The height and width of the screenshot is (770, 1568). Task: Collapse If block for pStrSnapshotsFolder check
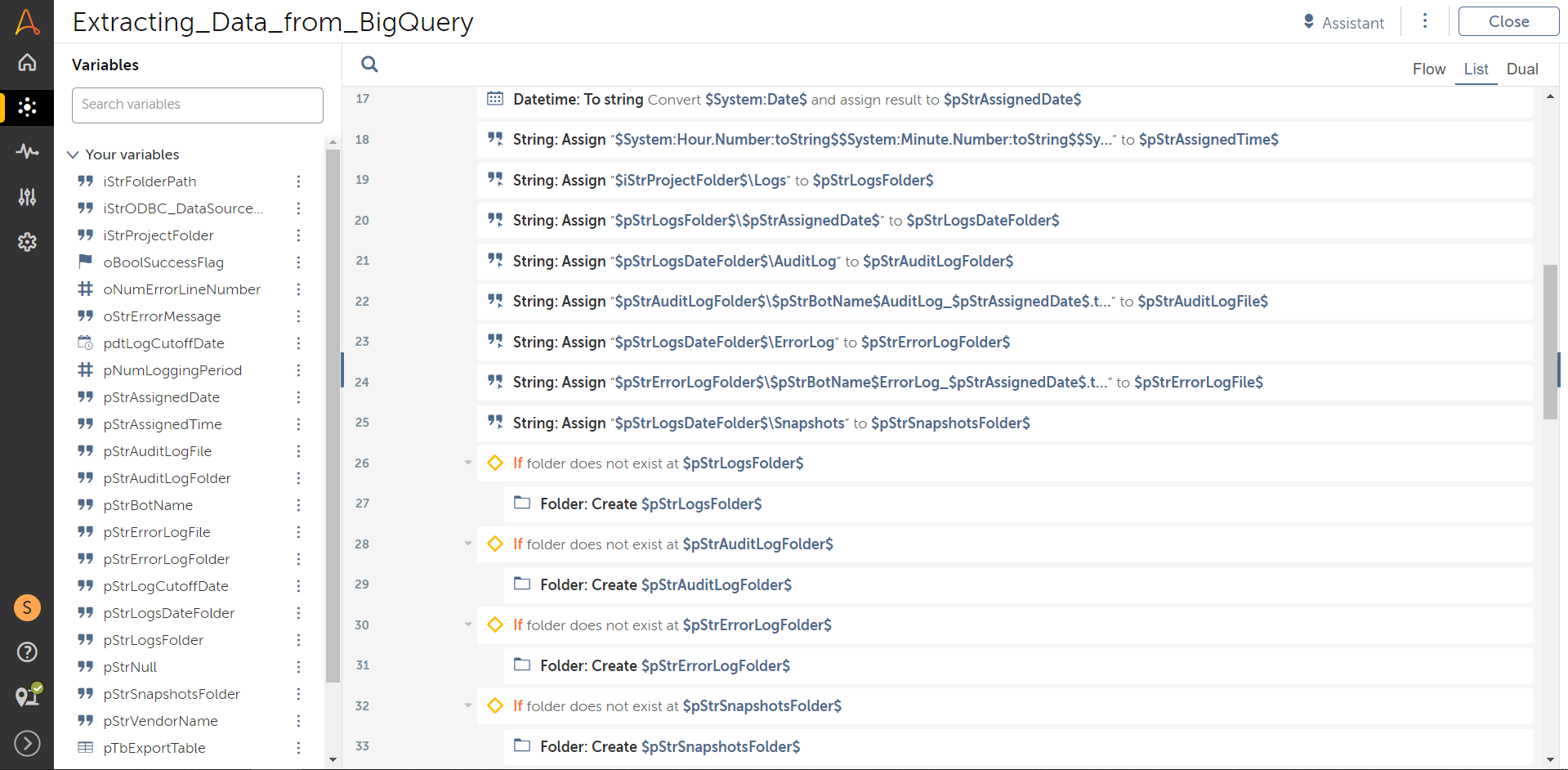[x=468, y=705]
